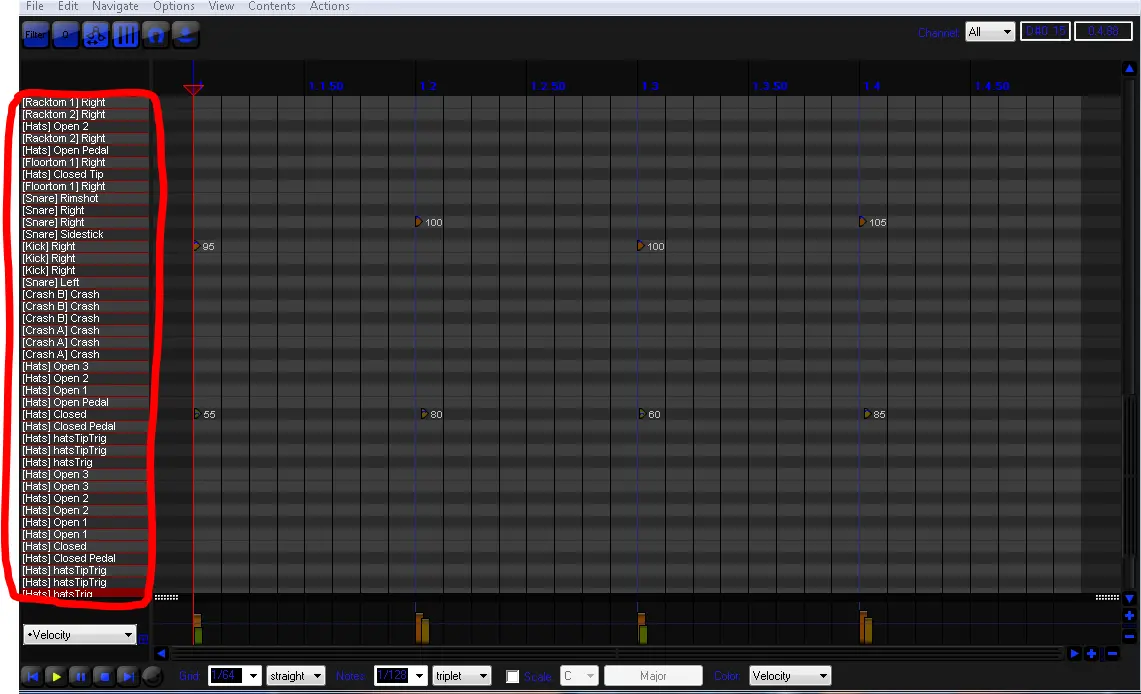1141x694 pixels.
Task: Jump to start with rewind button
Action: (32, 677)
